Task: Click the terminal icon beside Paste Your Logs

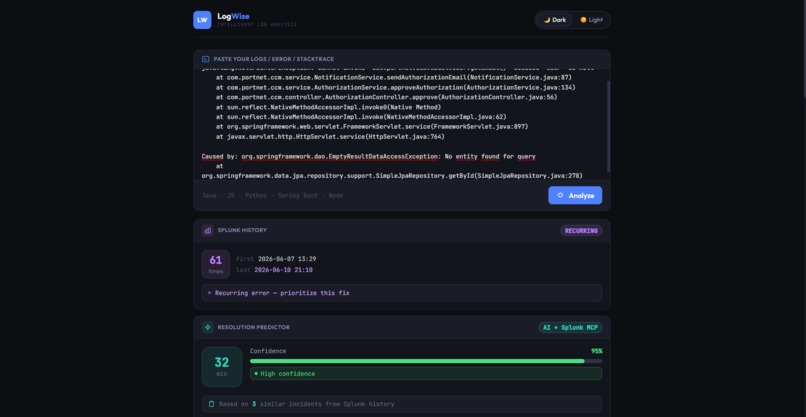Action: [x=206, y=59]
